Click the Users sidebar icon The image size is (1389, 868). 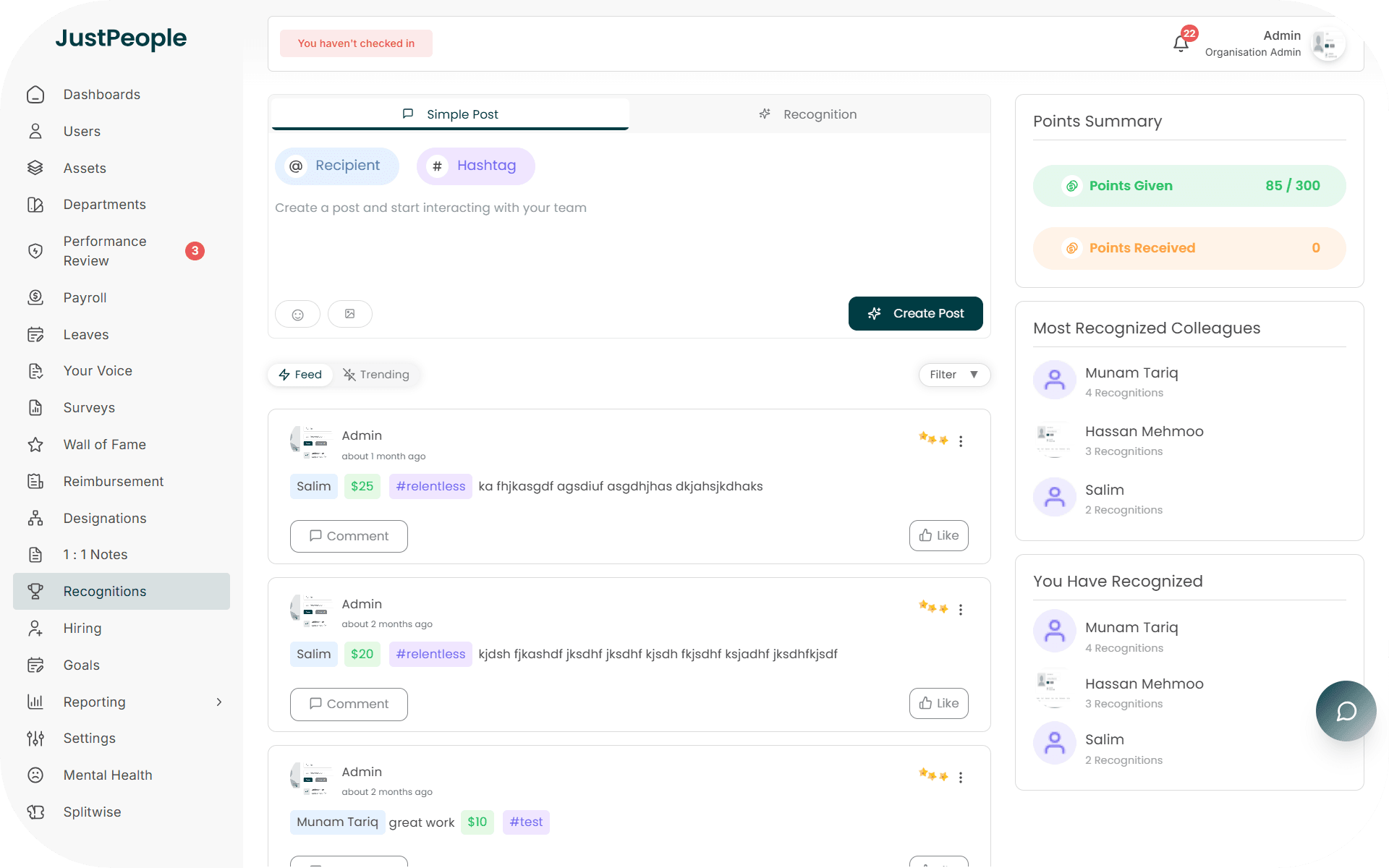click(x=35, y=132)
